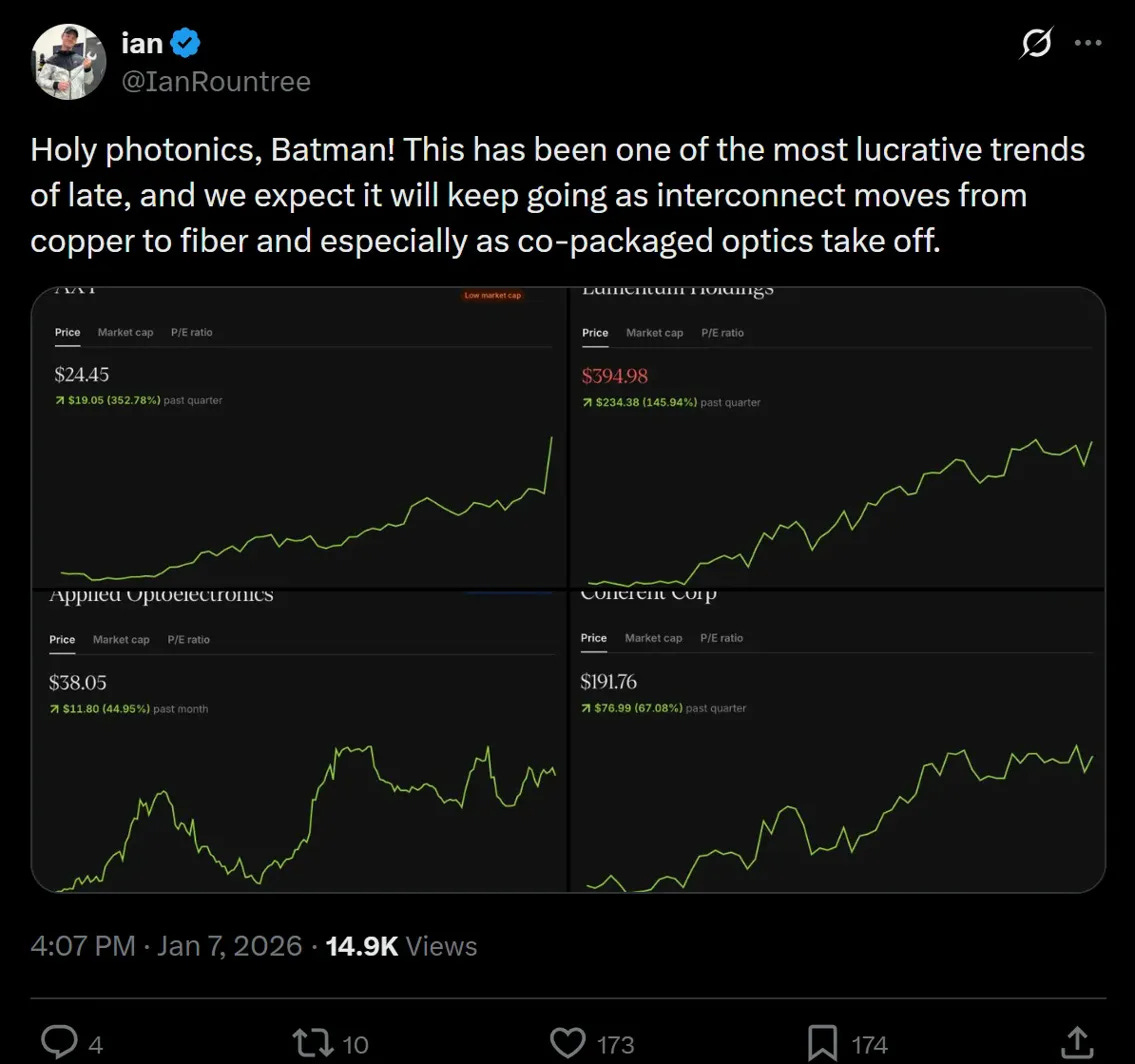Bookmark this post
Viewport: 1135px width, 1064px height.
(822, 1043)
